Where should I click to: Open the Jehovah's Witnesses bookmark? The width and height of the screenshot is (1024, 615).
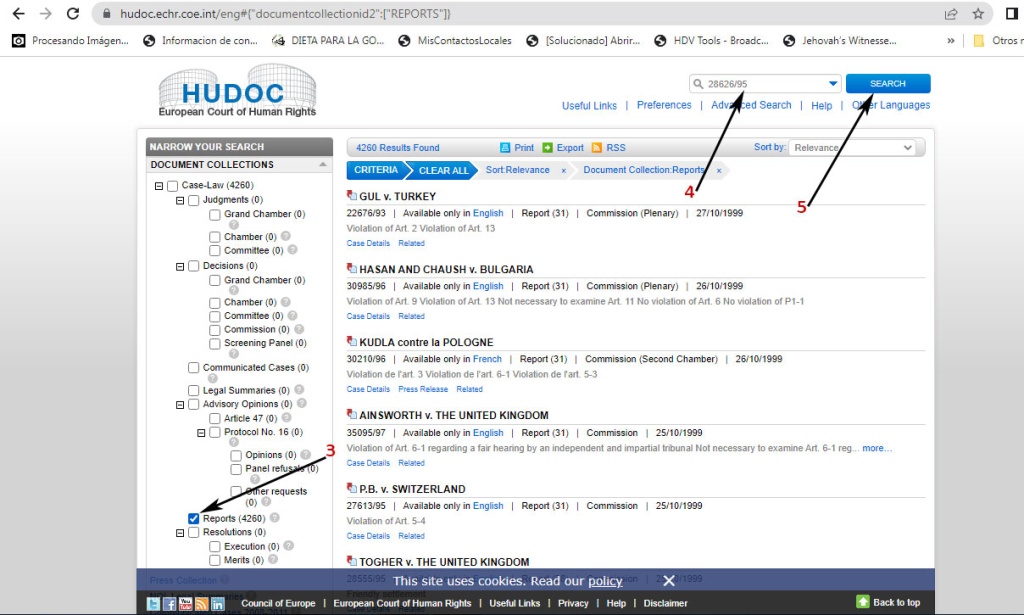tap(841, 40)
